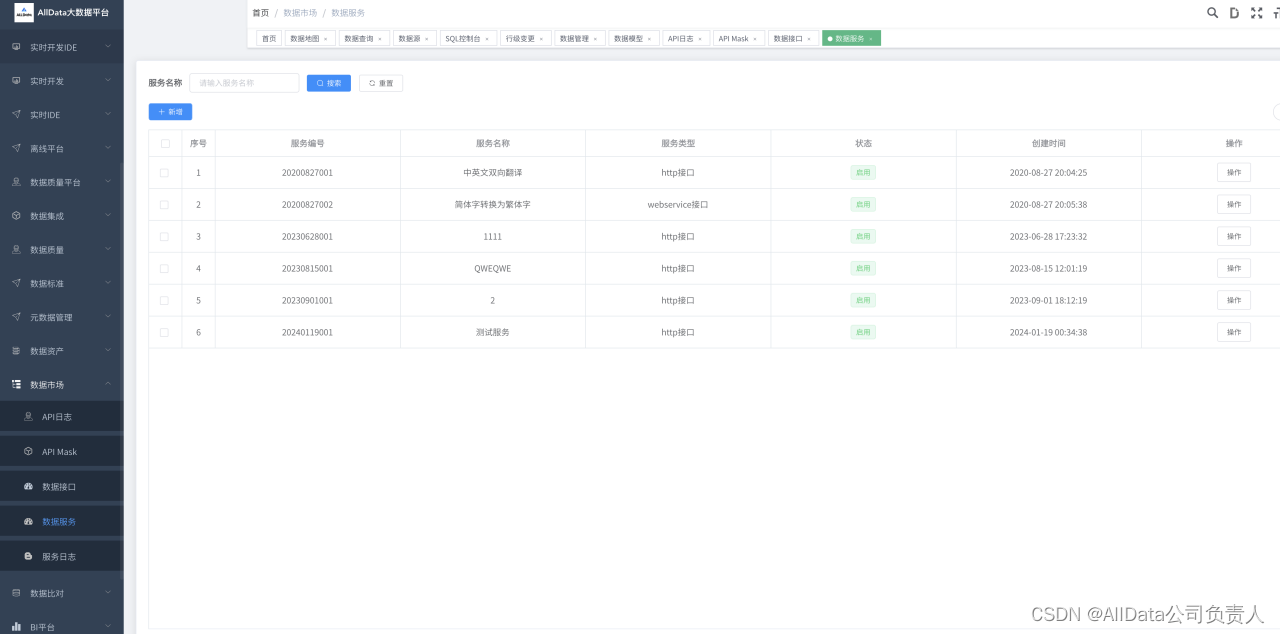Click the 实时开发IDE monitor icon
This screenshot has height=634, width=1280.
[x=16, y=47]
